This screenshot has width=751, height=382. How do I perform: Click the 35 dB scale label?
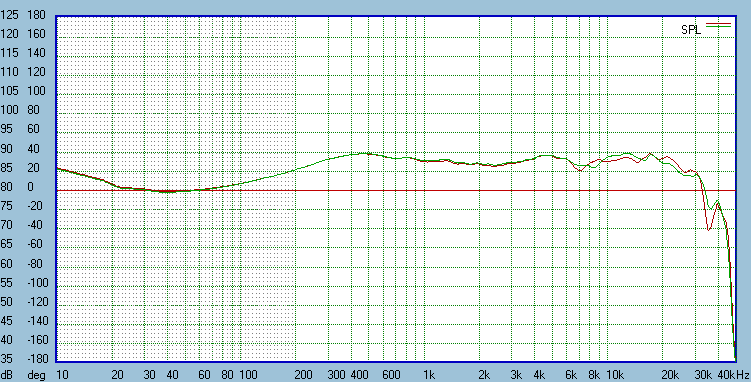tap(6, 359)
